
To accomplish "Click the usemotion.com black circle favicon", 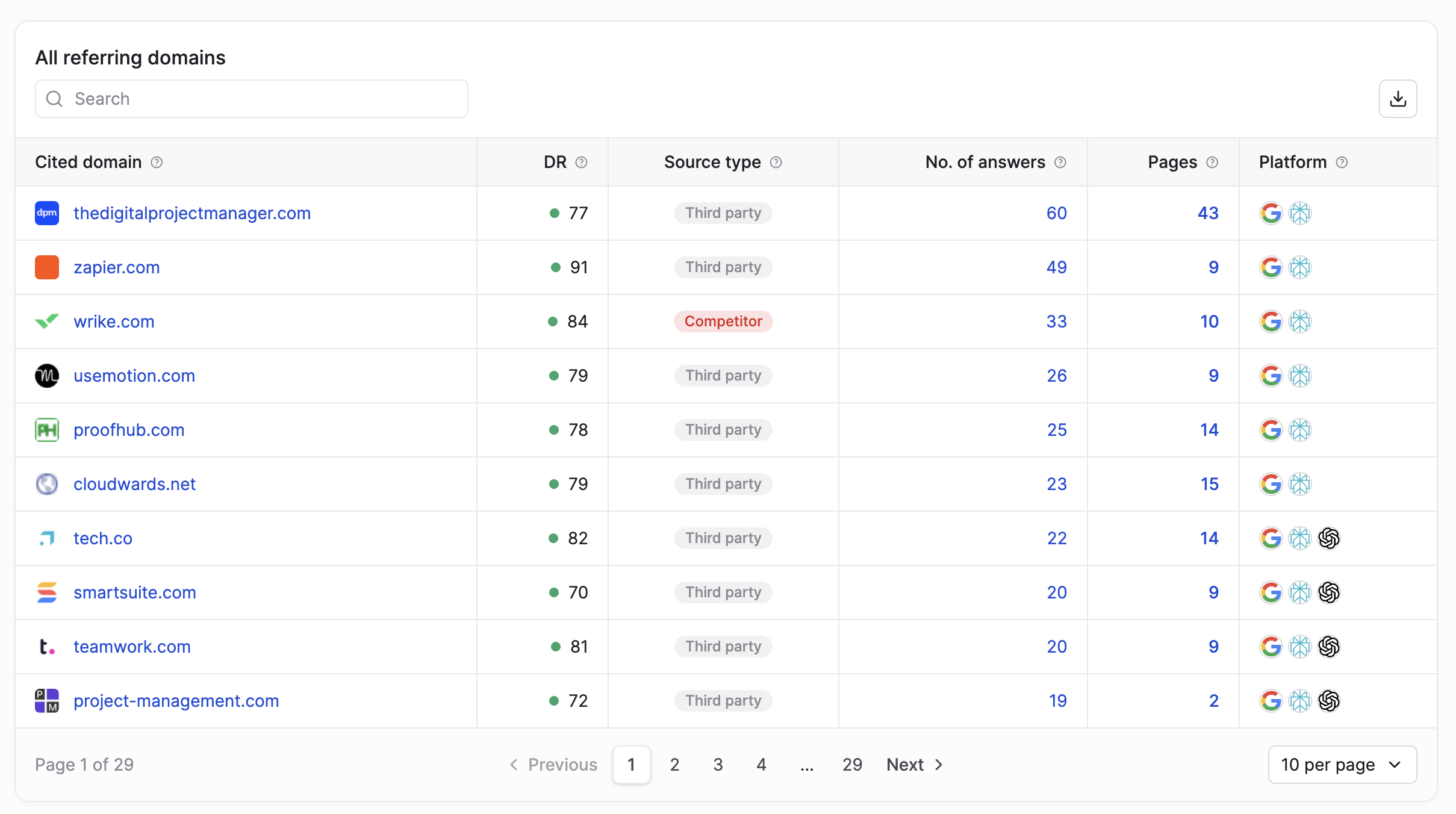I will click(47, 376).
